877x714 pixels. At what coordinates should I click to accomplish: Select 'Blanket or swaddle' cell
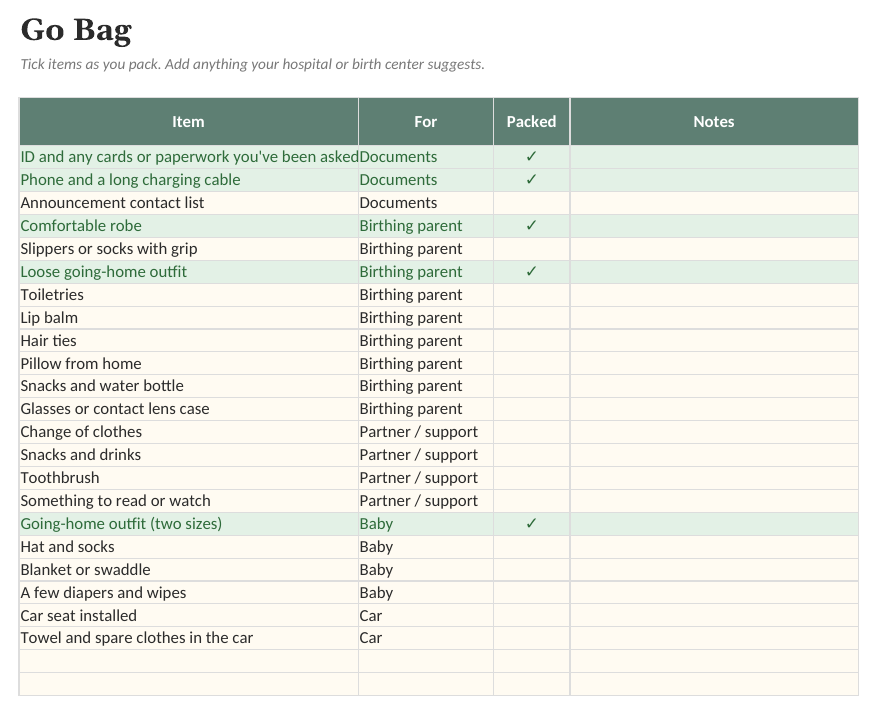(x=188, y=570)
